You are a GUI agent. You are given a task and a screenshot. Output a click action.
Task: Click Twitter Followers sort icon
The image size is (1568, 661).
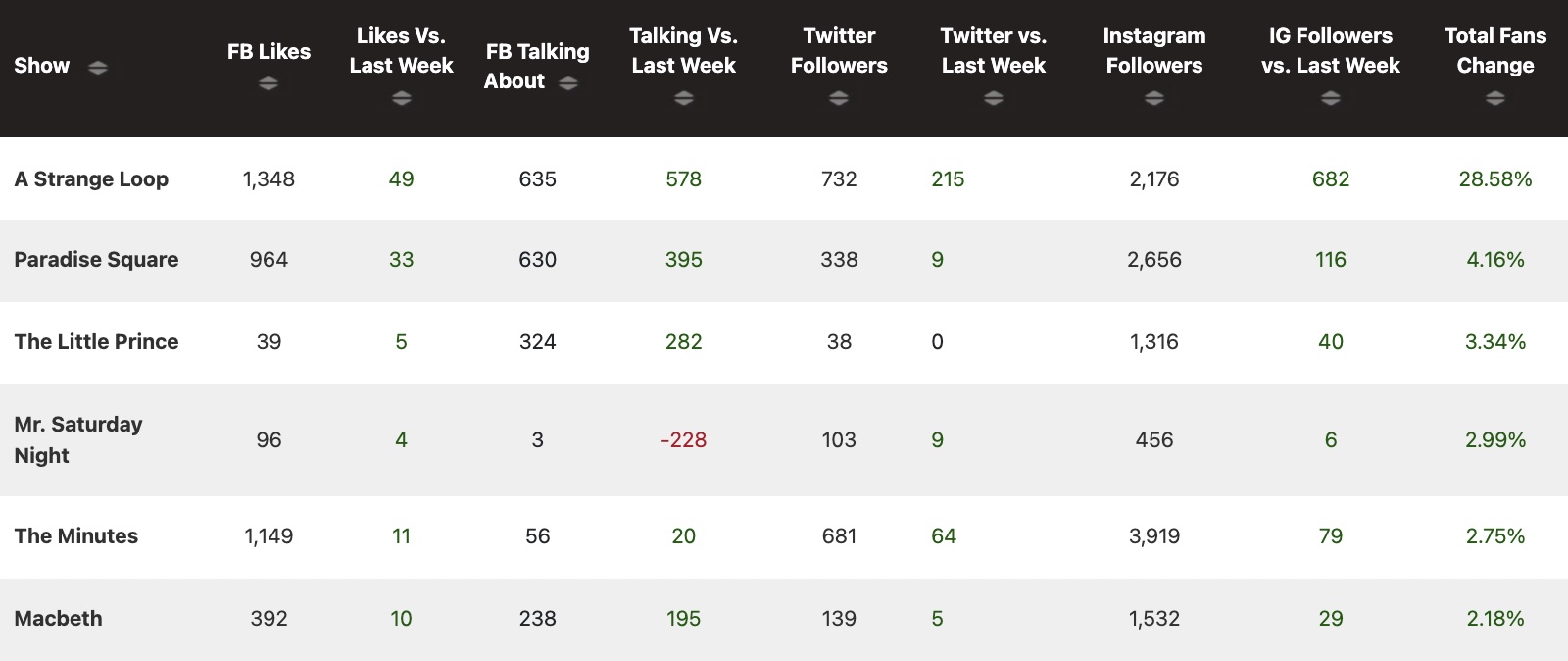838,98
